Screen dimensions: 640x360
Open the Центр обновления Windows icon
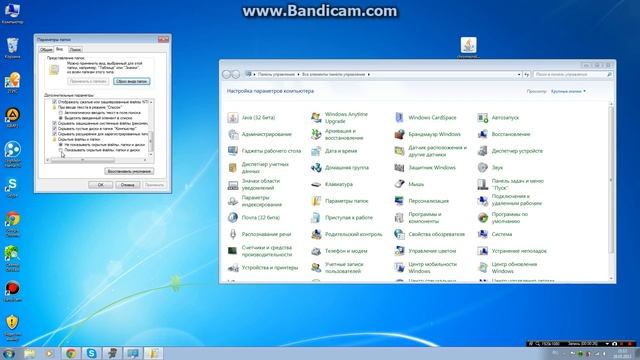pos(483,268)
